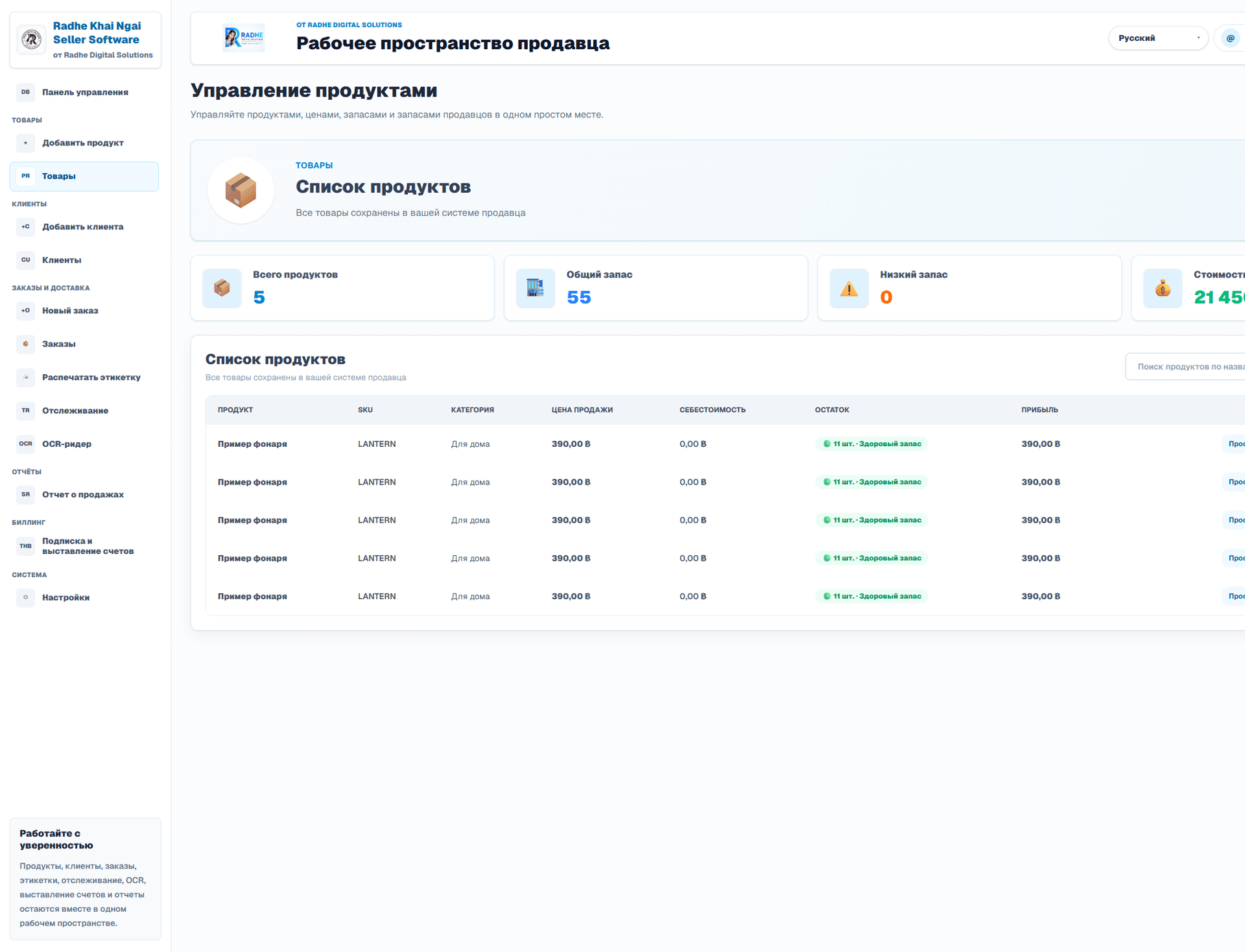Screen dimensions: 1245x952
Task: Click the +C icon for Добавить клиента
Action: [25, 227]
